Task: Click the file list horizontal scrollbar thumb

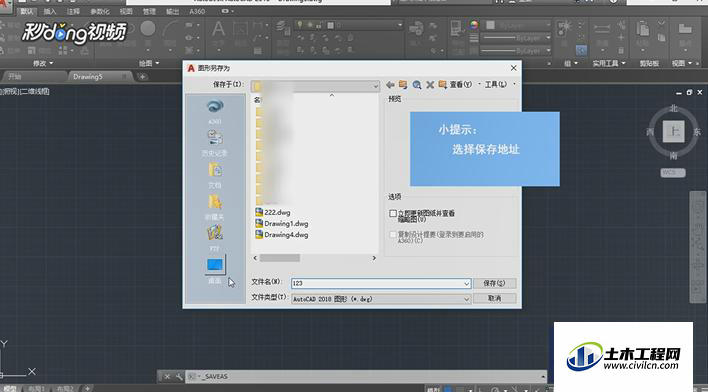Action: (x=279, y=258)
